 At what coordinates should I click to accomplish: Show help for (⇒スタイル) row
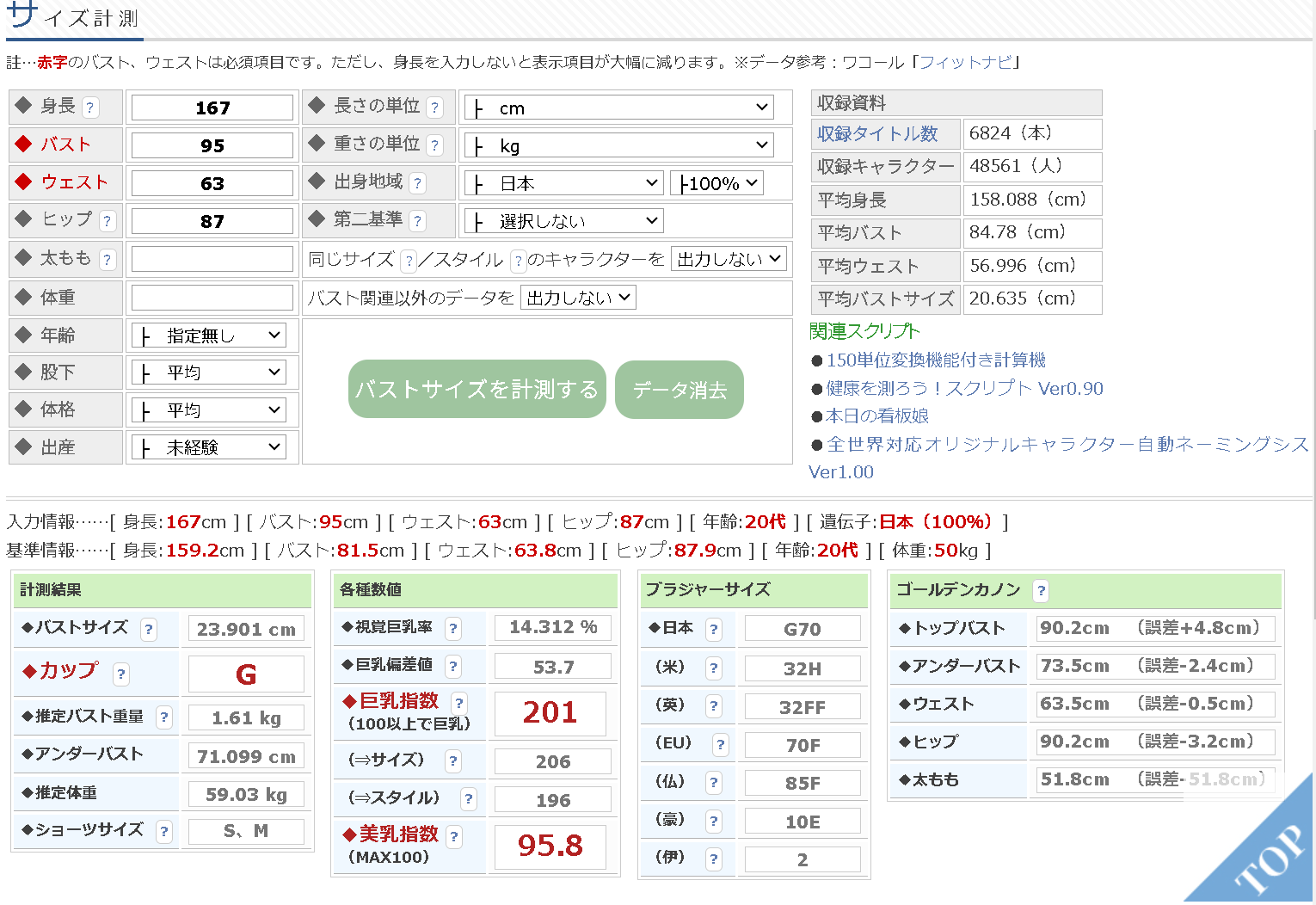pyautogui.click(x=469, y=799)
